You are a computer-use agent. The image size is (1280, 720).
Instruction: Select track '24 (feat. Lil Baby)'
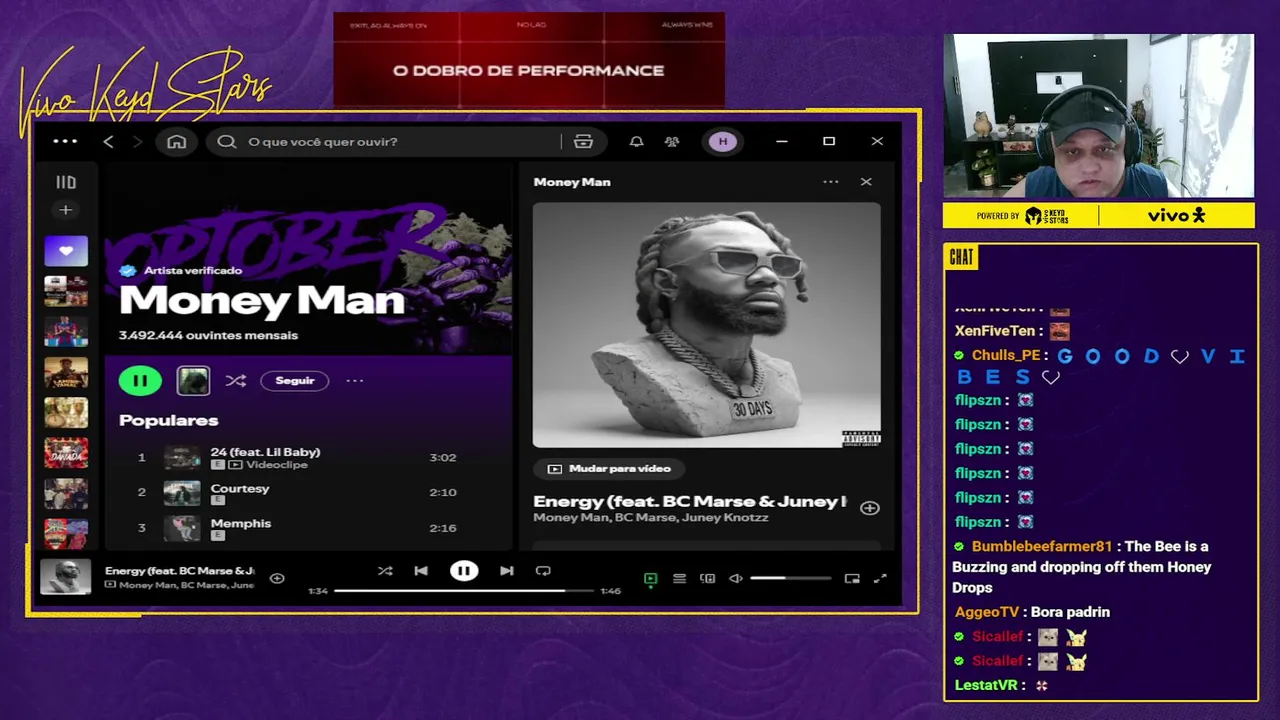pos(265,452)
